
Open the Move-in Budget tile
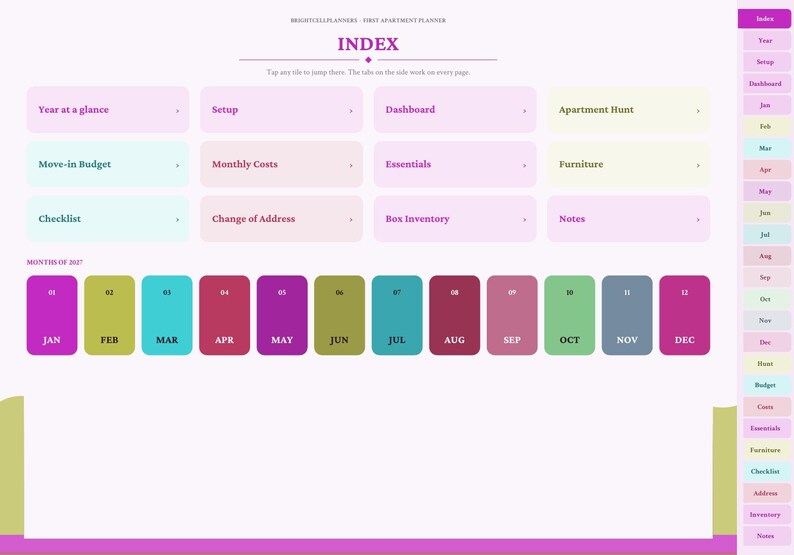tap(108, 164)
